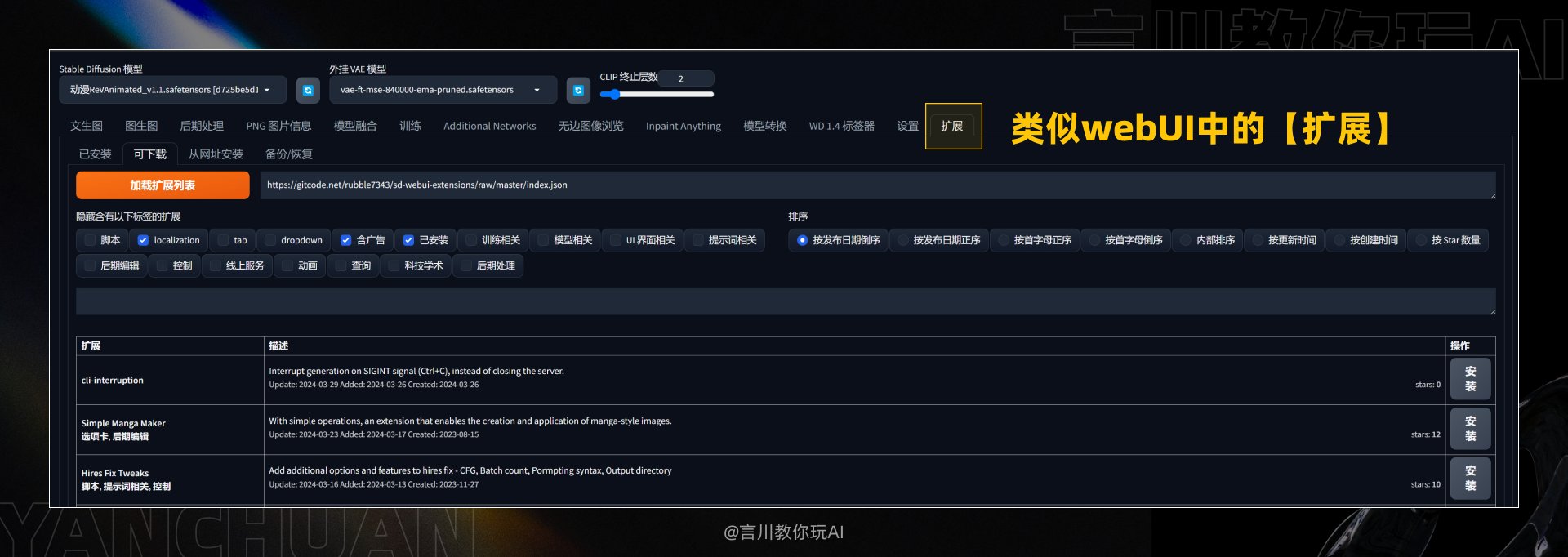The width and height of the screenshot is (1568, 557).
Task: Open the 从网址安装 sub-tab
Action: point(216,154)
